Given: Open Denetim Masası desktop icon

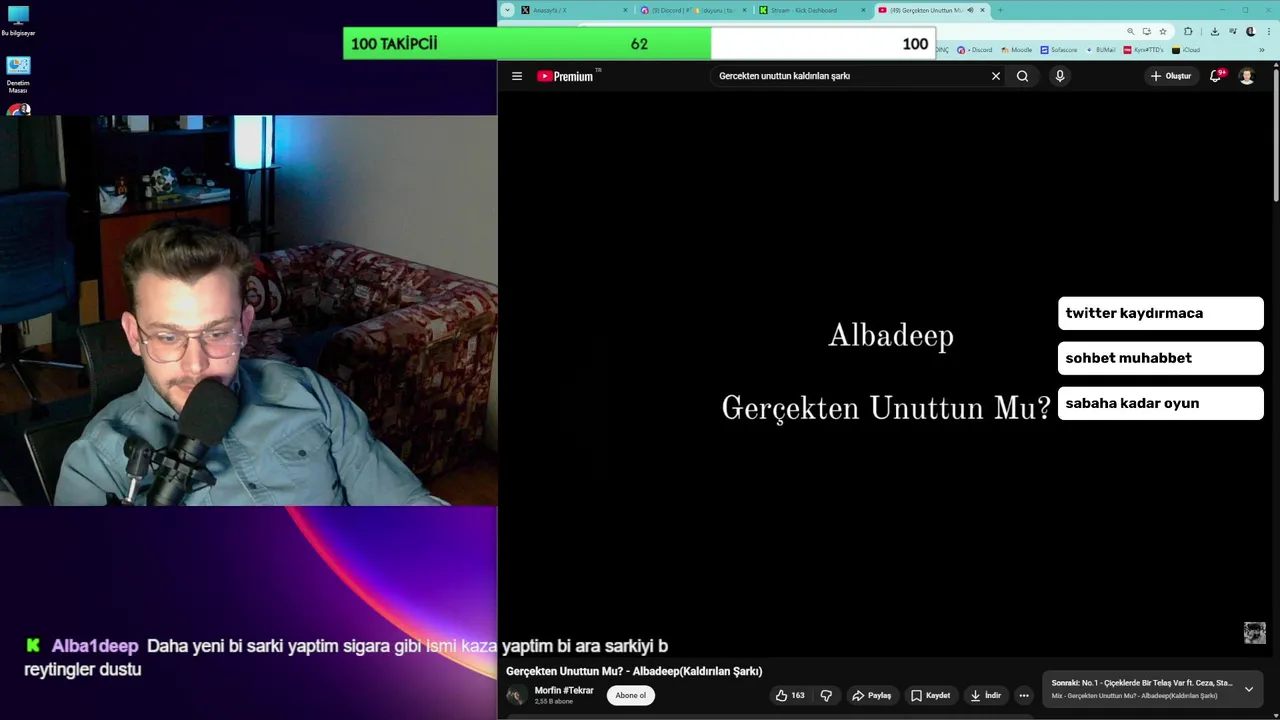Looking at the screenshot, I should (18, 75).
